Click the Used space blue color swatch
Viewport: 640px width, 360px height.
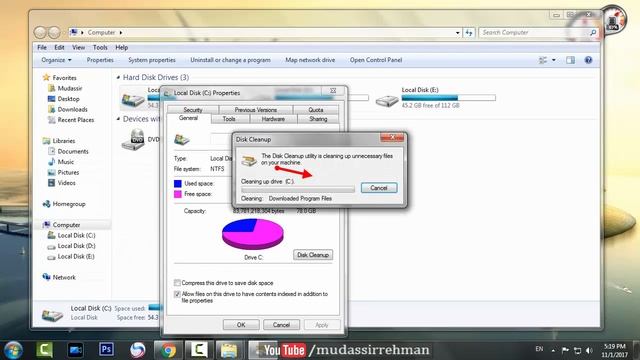pyautogui.click(x=178, y=184)
